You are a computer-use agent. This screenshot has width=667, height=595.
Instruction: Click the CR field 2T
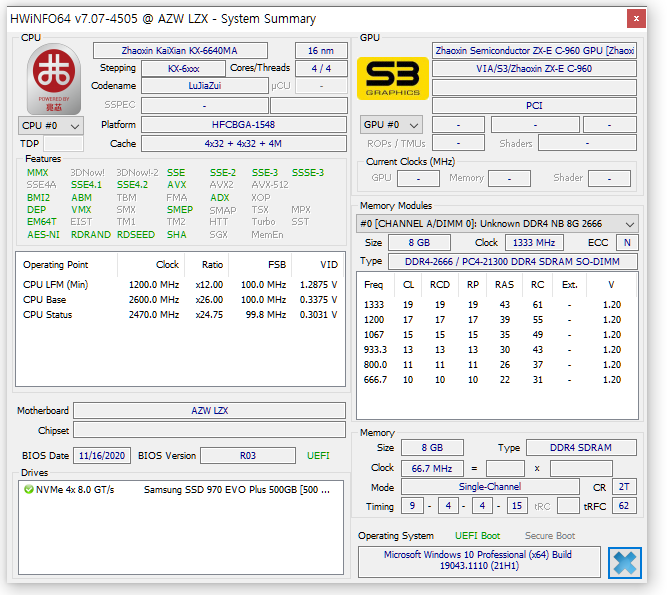624,487
